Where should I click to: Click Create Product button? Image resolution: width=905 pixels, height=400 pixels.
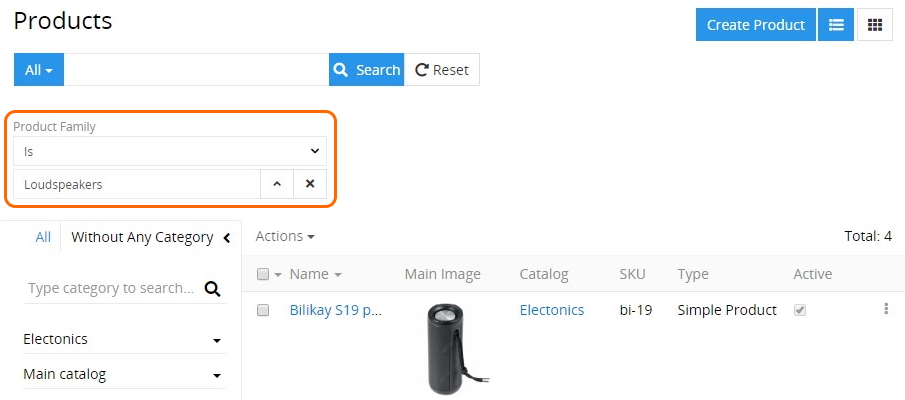coord(756,25)
